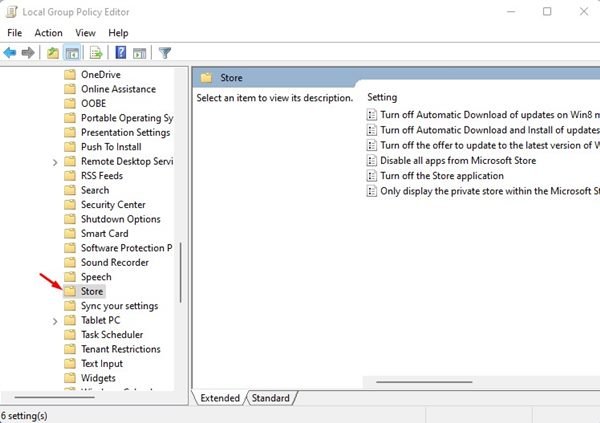600x423 pixels.
Task: Click the Forward arrow toolbar icon
Action: point(28,52)
